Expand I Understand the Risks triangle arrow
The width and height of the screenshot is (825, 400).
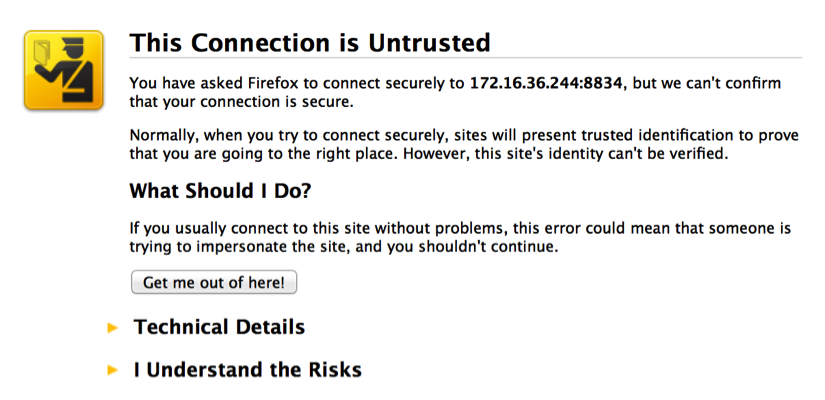(x=113, y=370)
